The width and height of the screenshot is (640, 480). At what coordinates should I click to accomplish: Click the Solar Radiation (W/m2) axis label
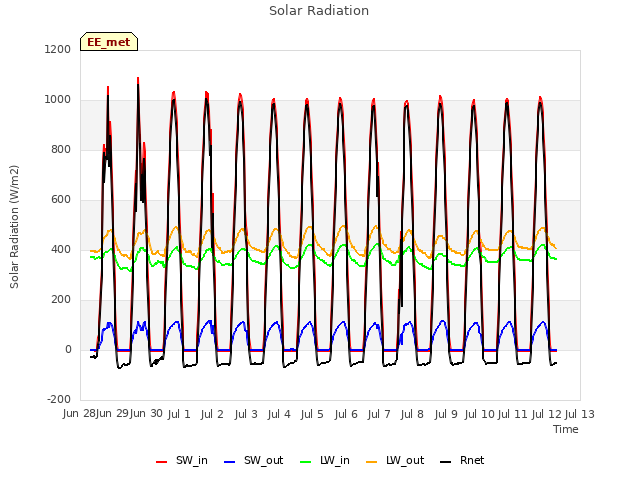14,227
